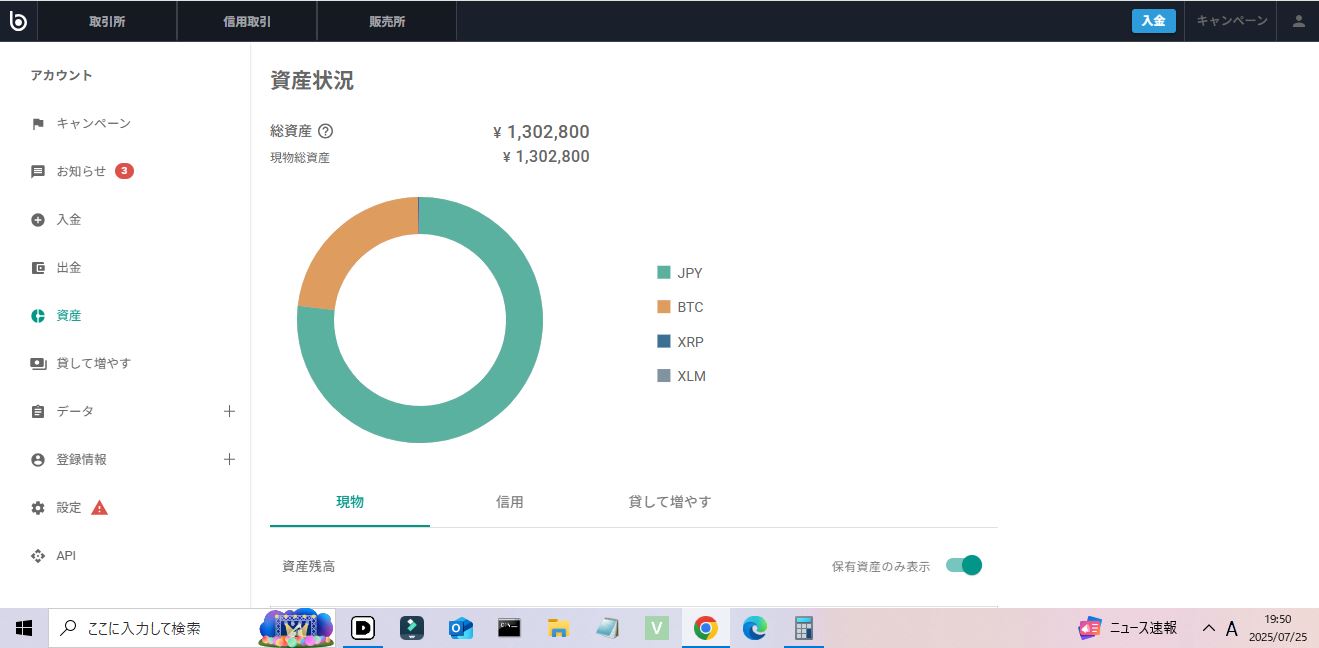Open the 信用取引 header menu
Viewport: 1319px width, 648px height.
[247, 21]
